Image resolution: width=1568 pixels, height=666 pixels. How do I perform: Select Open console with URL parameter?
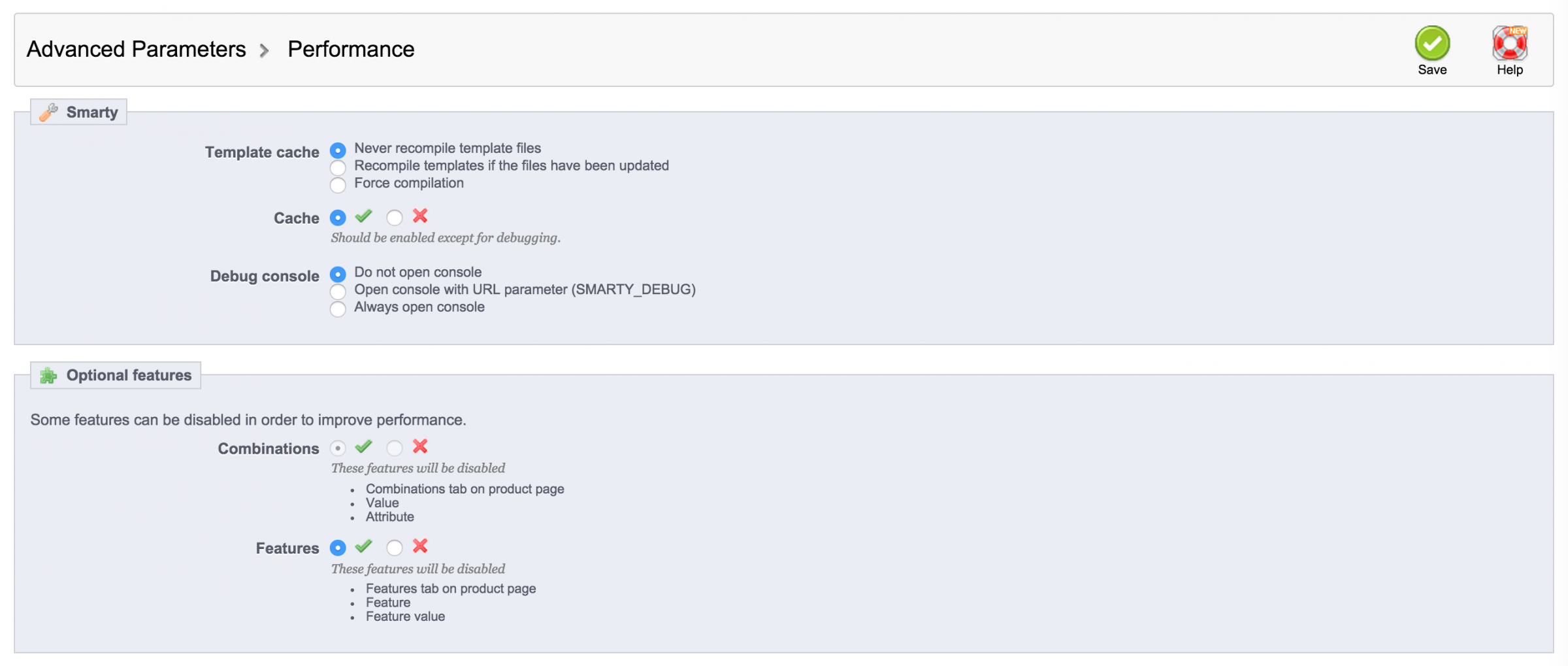click(338, 291)
